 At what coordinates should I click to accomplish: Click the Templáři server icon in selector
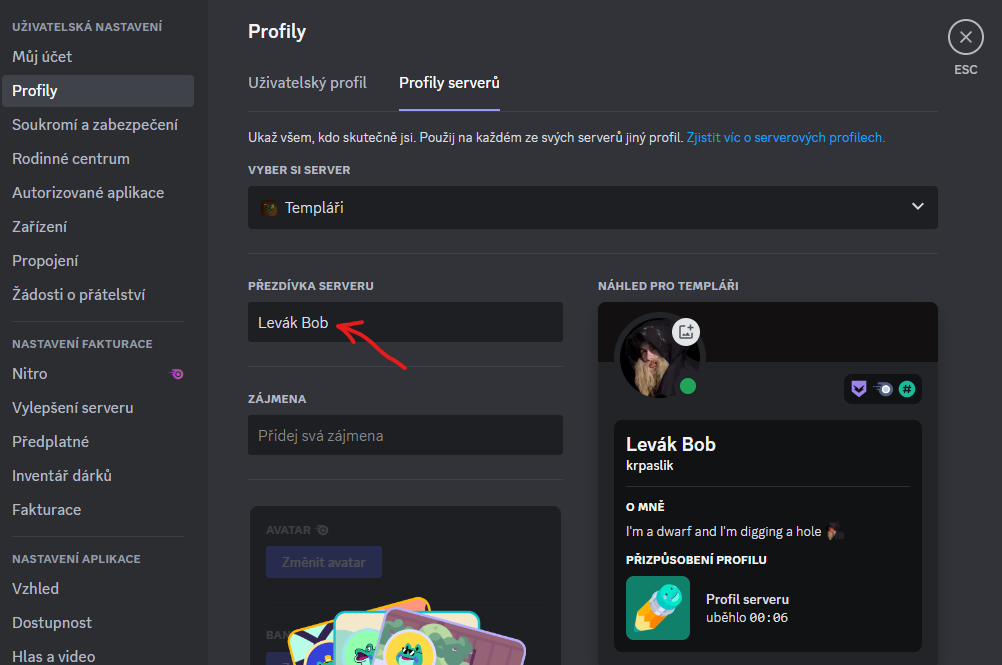coord(269,208)
